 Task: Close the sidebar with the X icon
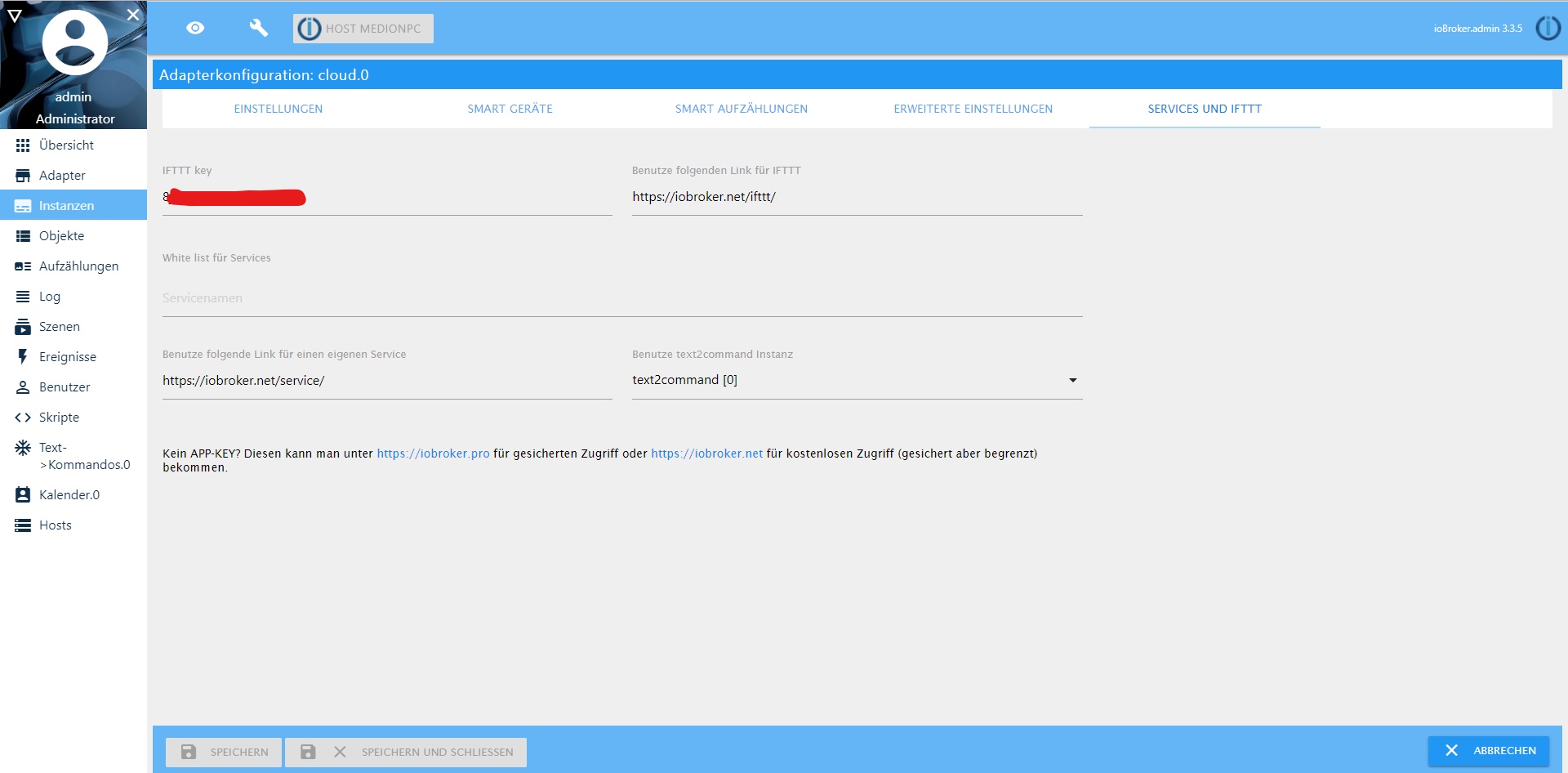[x=133, y=15]
